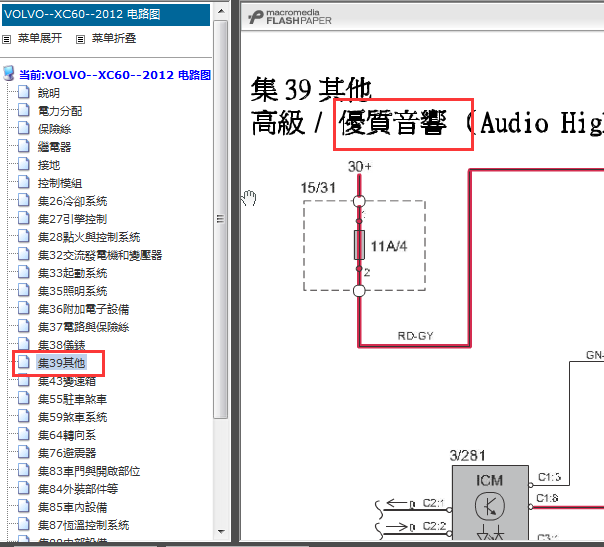This screenshot has width=604, height=547.
Task: Open 集84外裝部件等 entry
Action: click(78, 489)
